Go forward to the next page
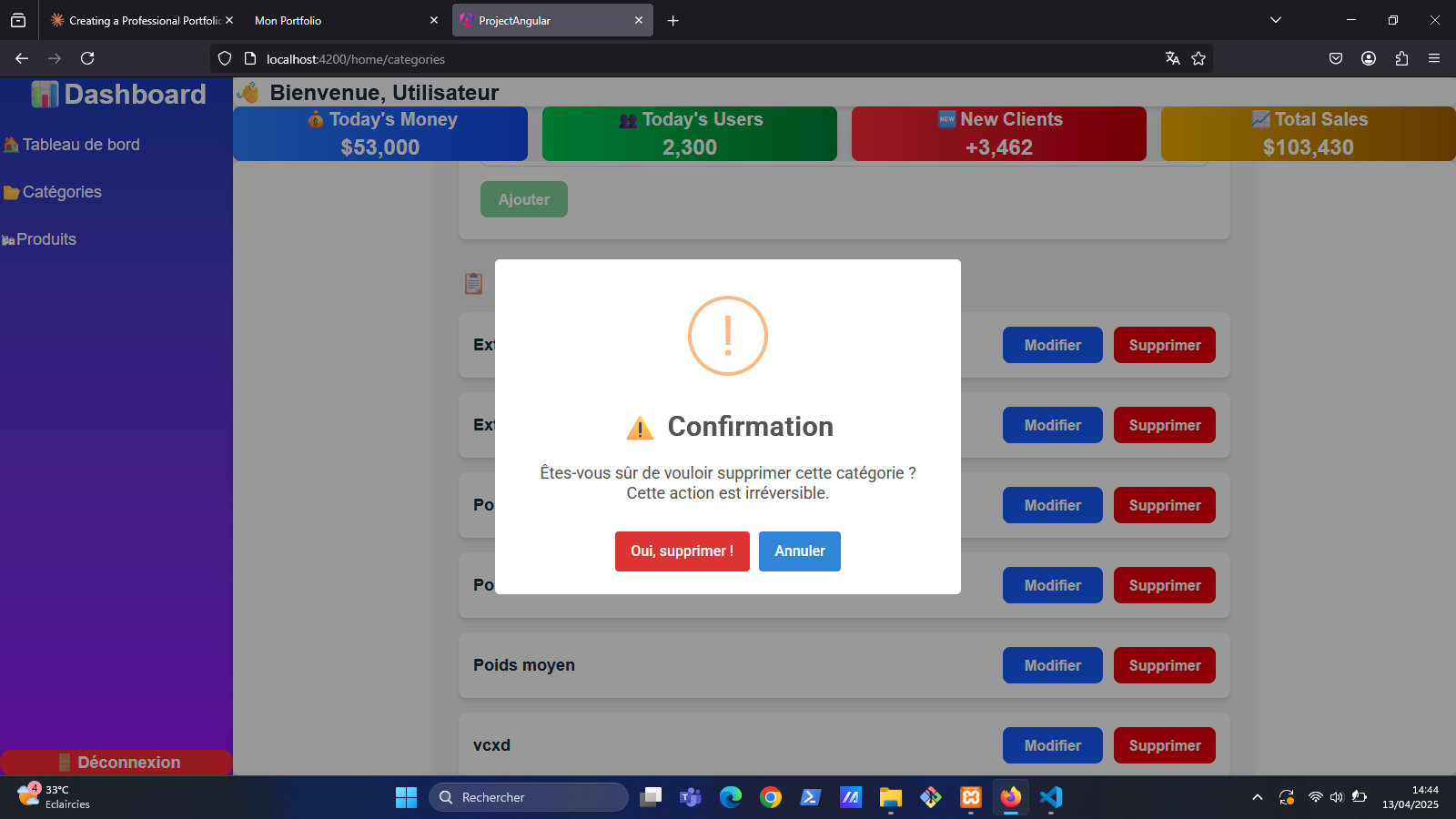 55,58
